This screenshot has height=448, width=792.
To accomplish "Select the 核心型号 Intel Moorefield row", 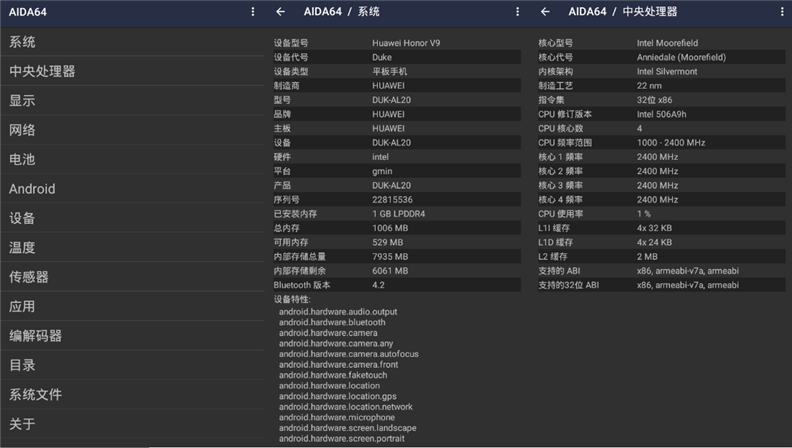I will 662,43.
